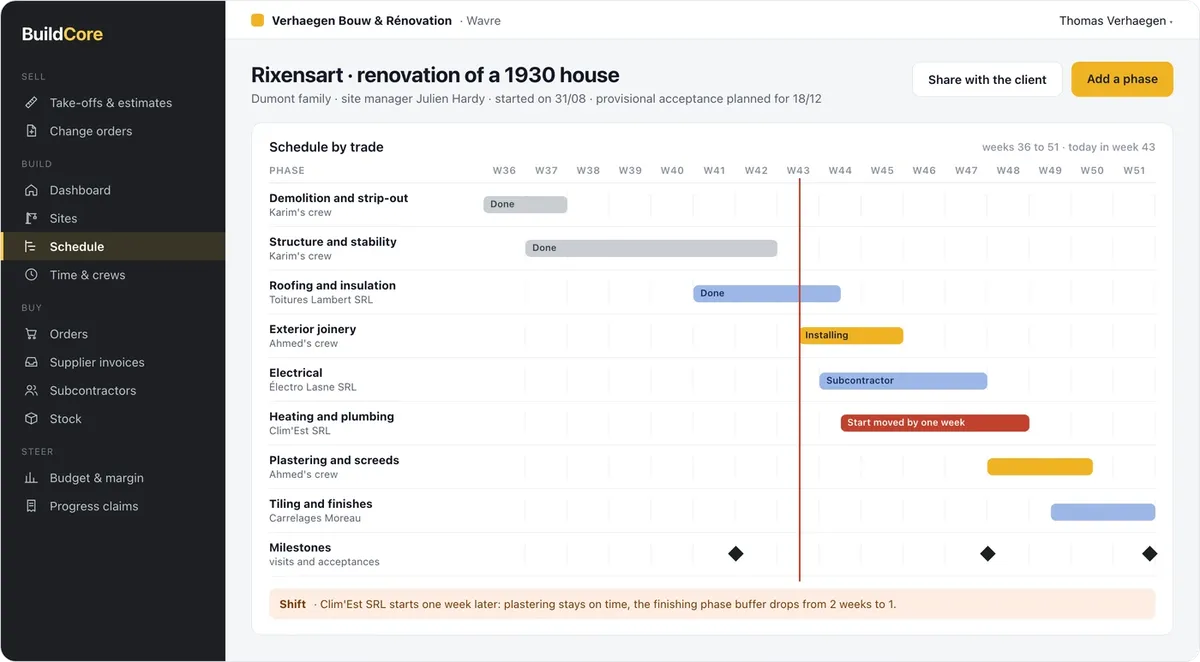1200x662 pixels.
Task: Click the W51 week column header
Action: point(1134,171)
